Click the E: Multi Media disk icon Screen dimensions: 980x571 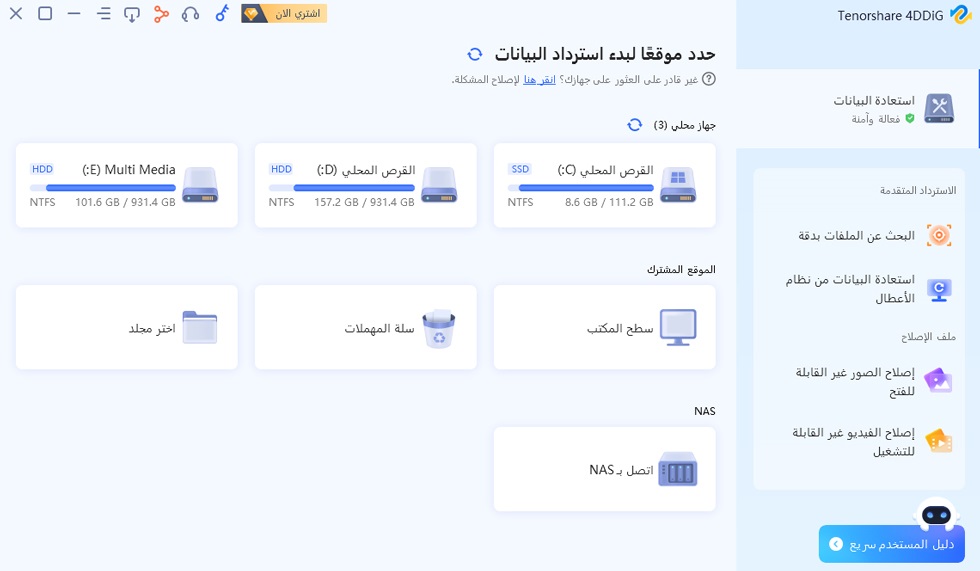point(200,185)
